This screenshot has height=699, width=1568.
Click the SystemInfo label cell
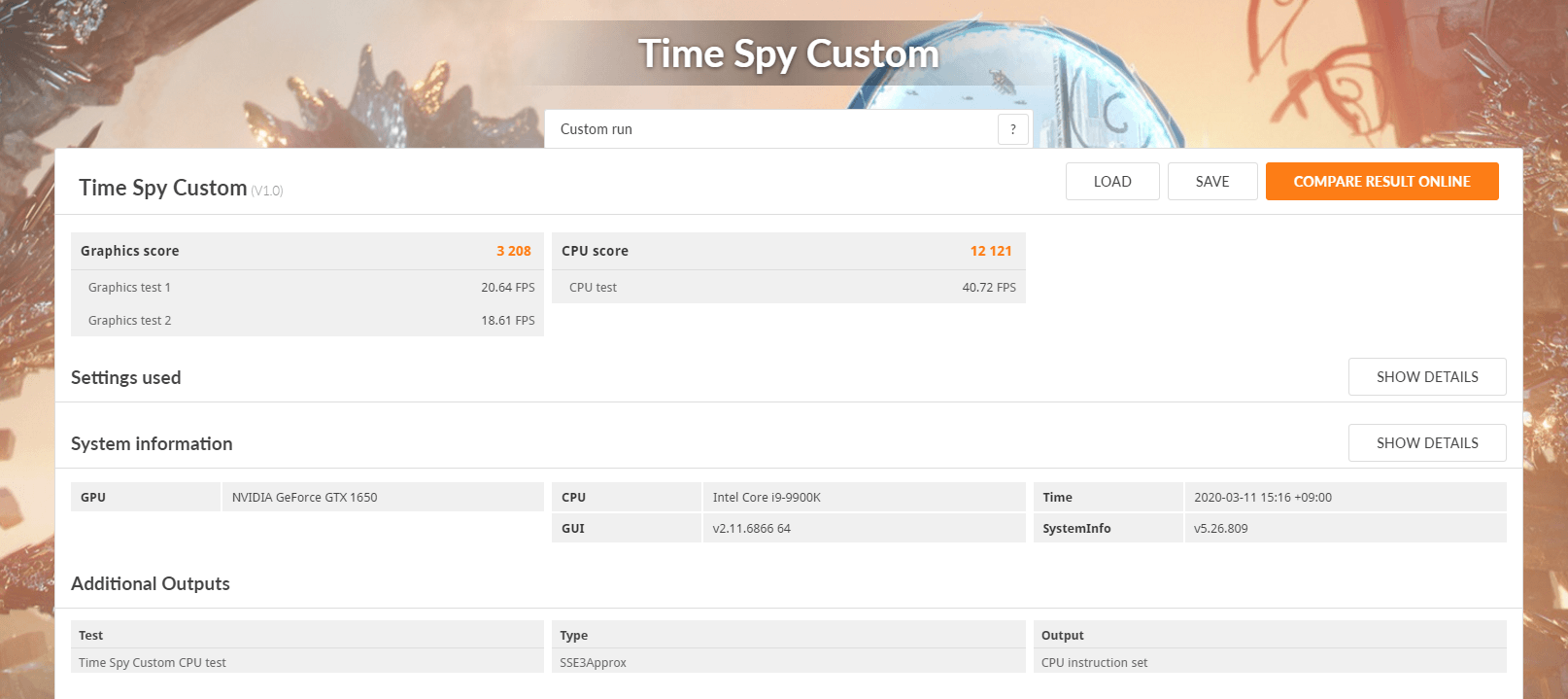[1108, 529]
